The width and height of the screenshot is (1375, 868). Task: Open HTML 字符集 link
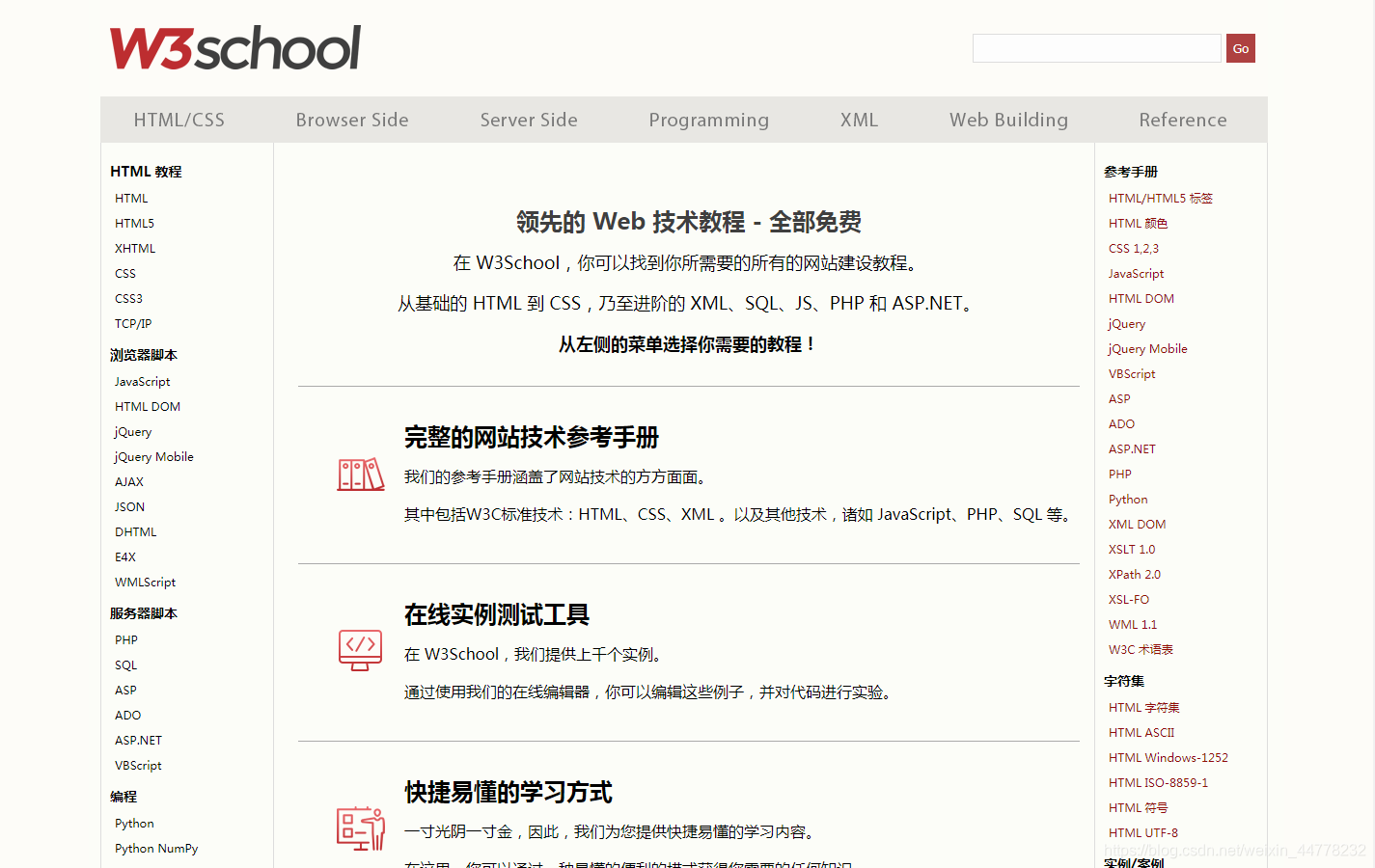[1144, 707]
